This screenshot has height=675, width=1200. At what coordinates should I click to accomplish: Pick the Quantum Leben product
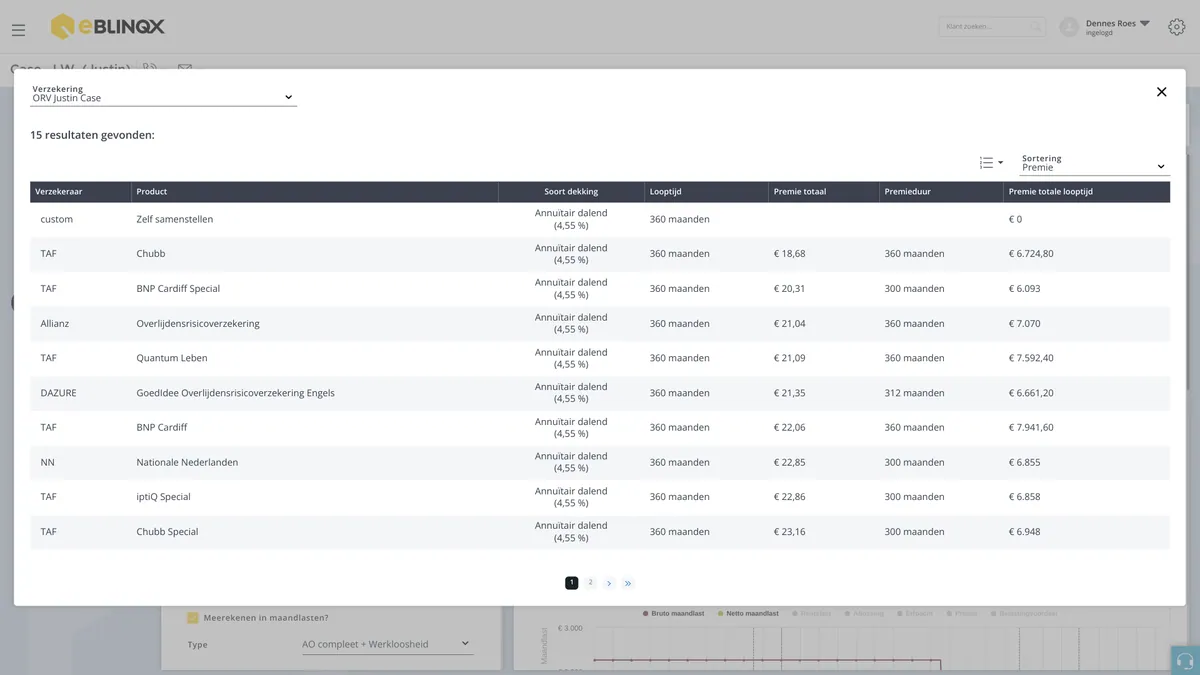coord(600,358)
